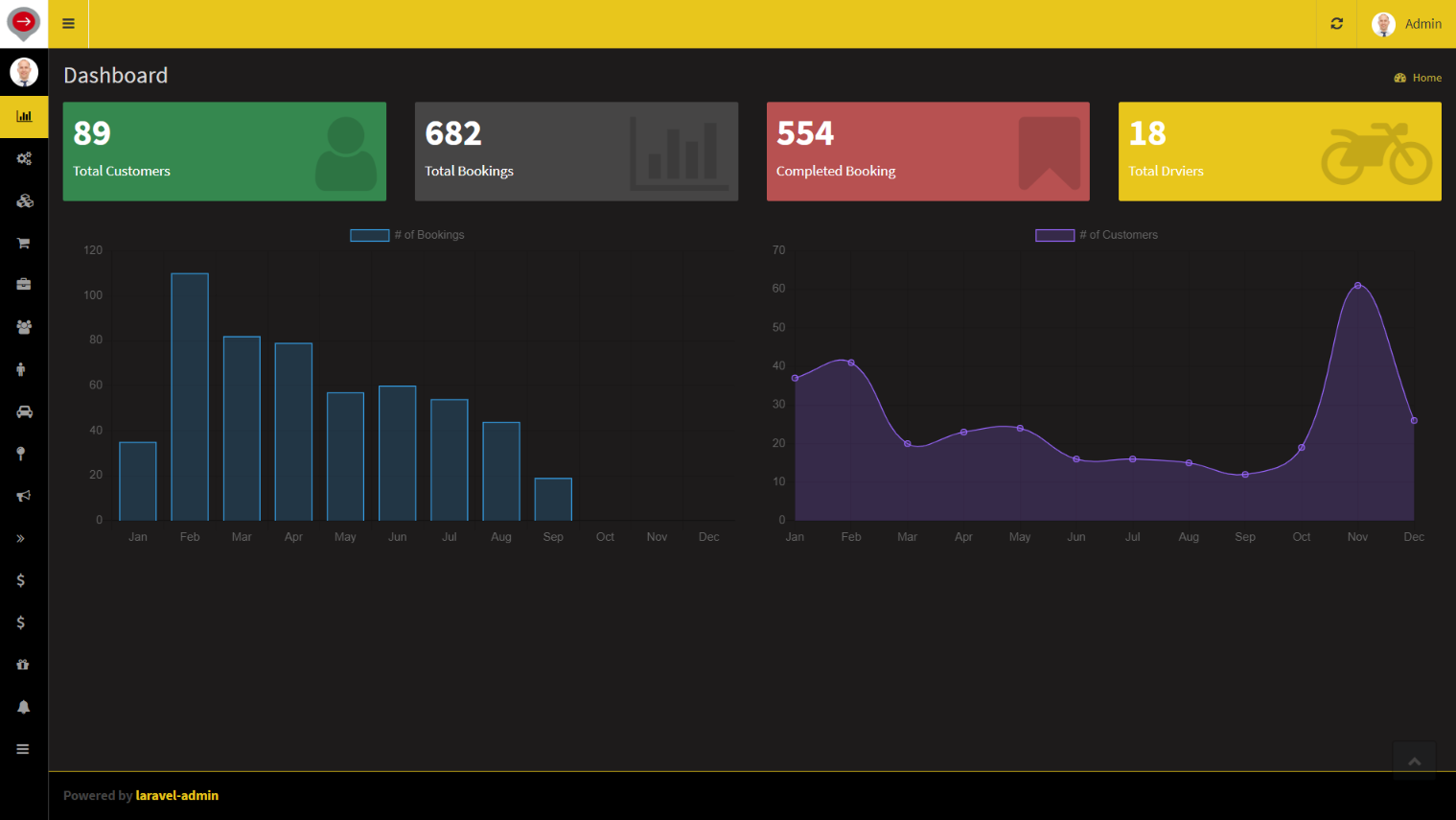The width and height of the screenshot is (1456, 820).
Task: Click the briefcase sidebar icon
Action: [24, 285]
